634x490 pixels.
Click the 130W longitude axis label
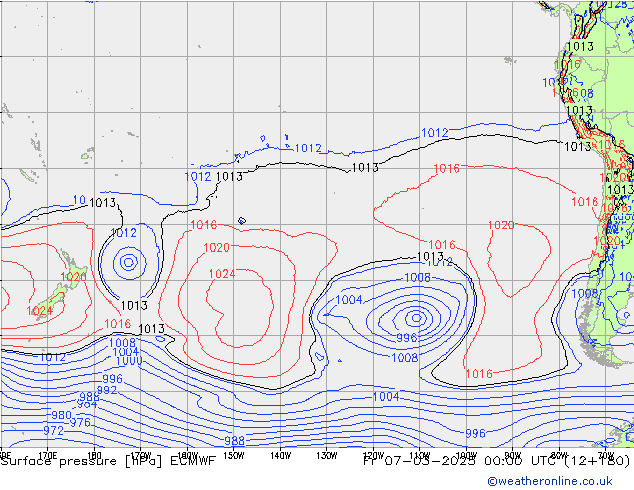point(327,455)
